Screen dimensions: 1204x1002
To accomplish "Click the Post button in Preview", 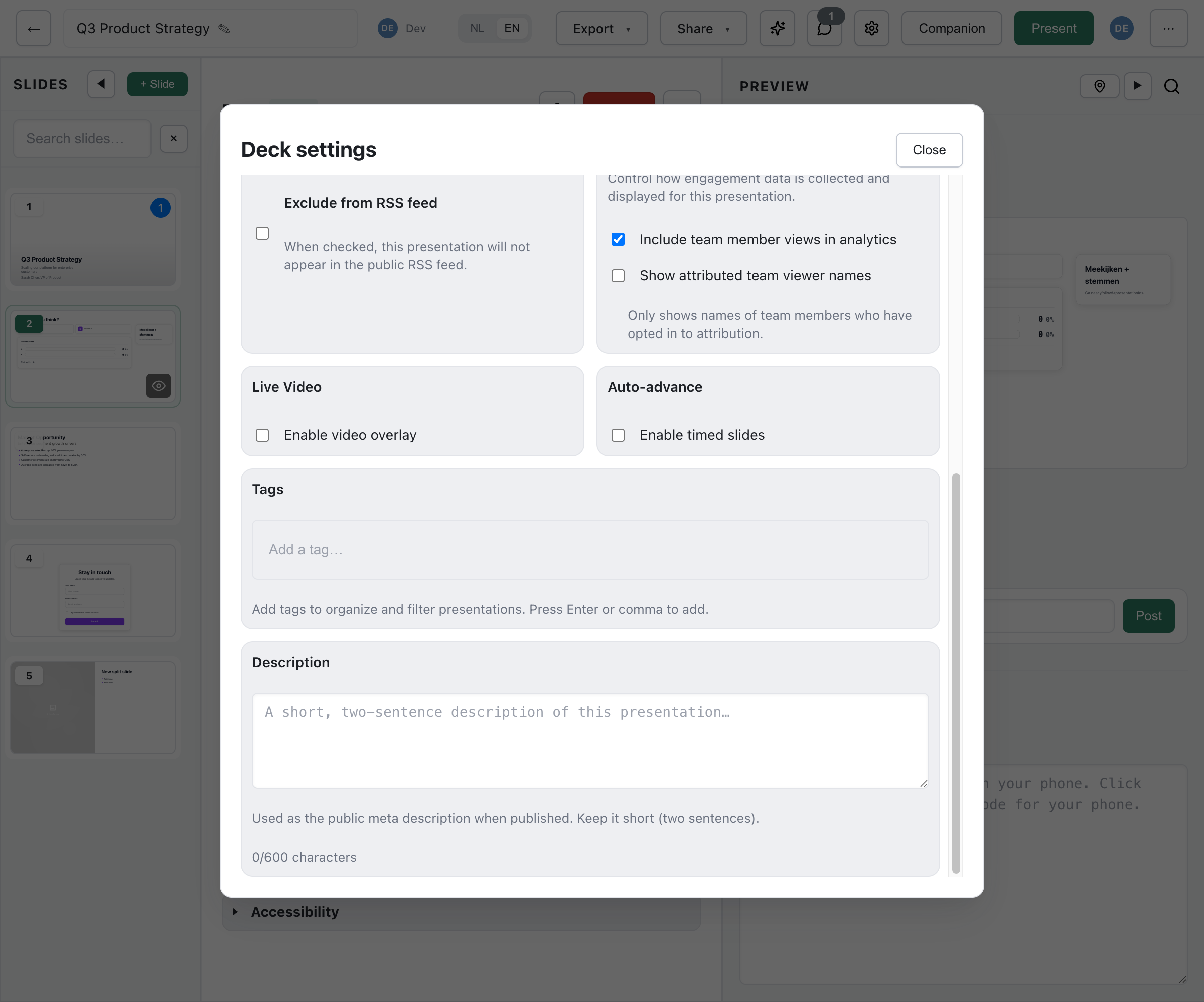I will (x=1148, y=616).
